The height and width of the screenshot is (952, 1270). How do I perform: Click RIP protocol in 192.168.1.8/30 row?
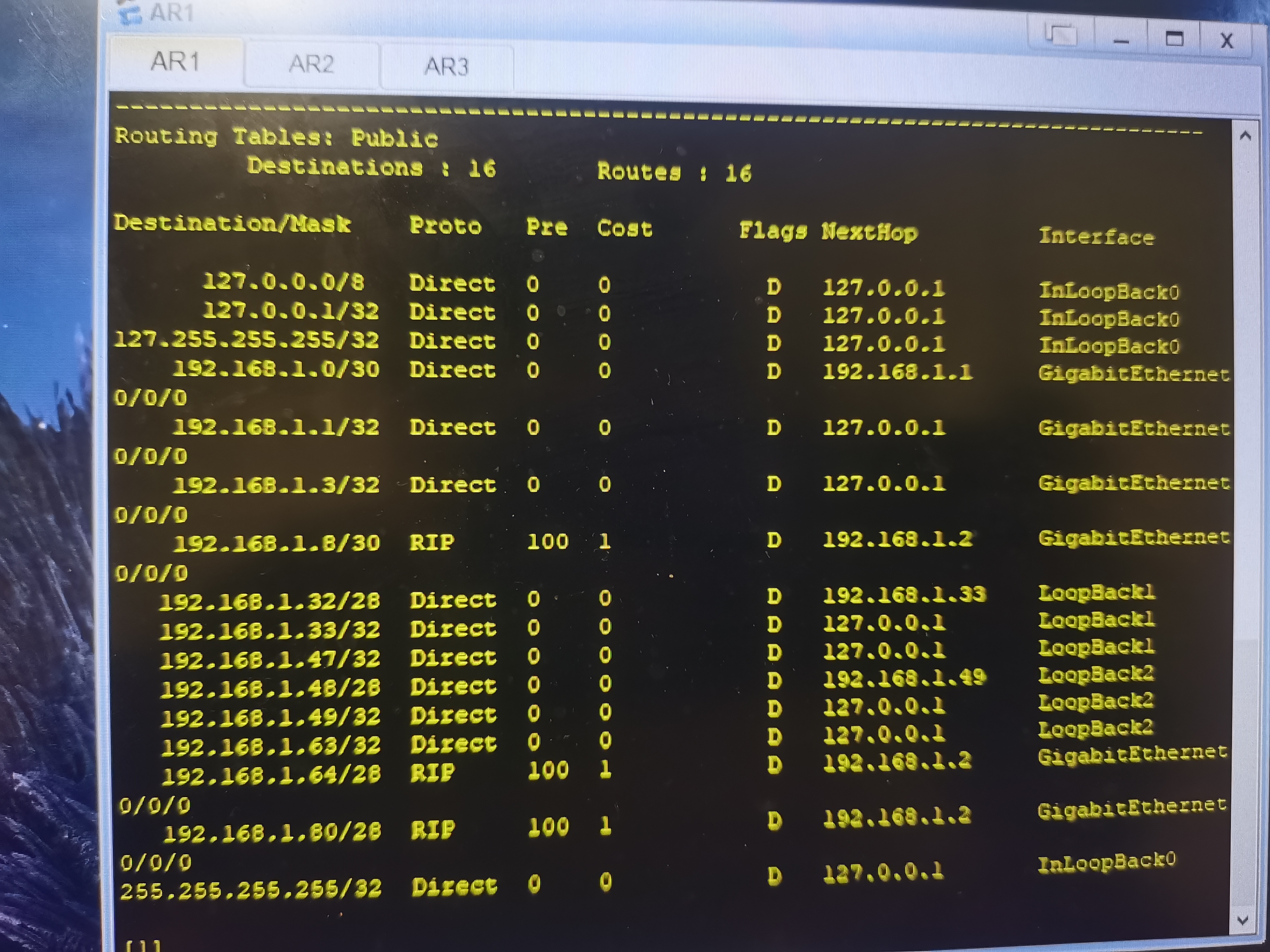point(432,542)
